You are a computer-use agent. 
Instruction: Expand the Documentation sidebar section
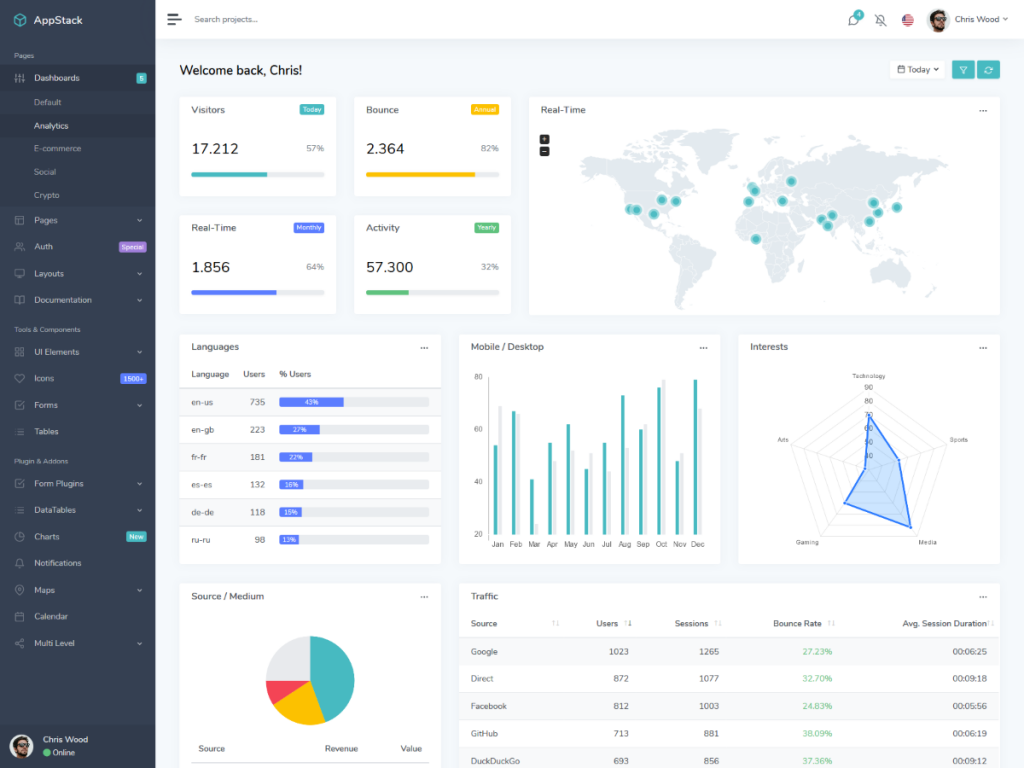[x=78, y=300]
